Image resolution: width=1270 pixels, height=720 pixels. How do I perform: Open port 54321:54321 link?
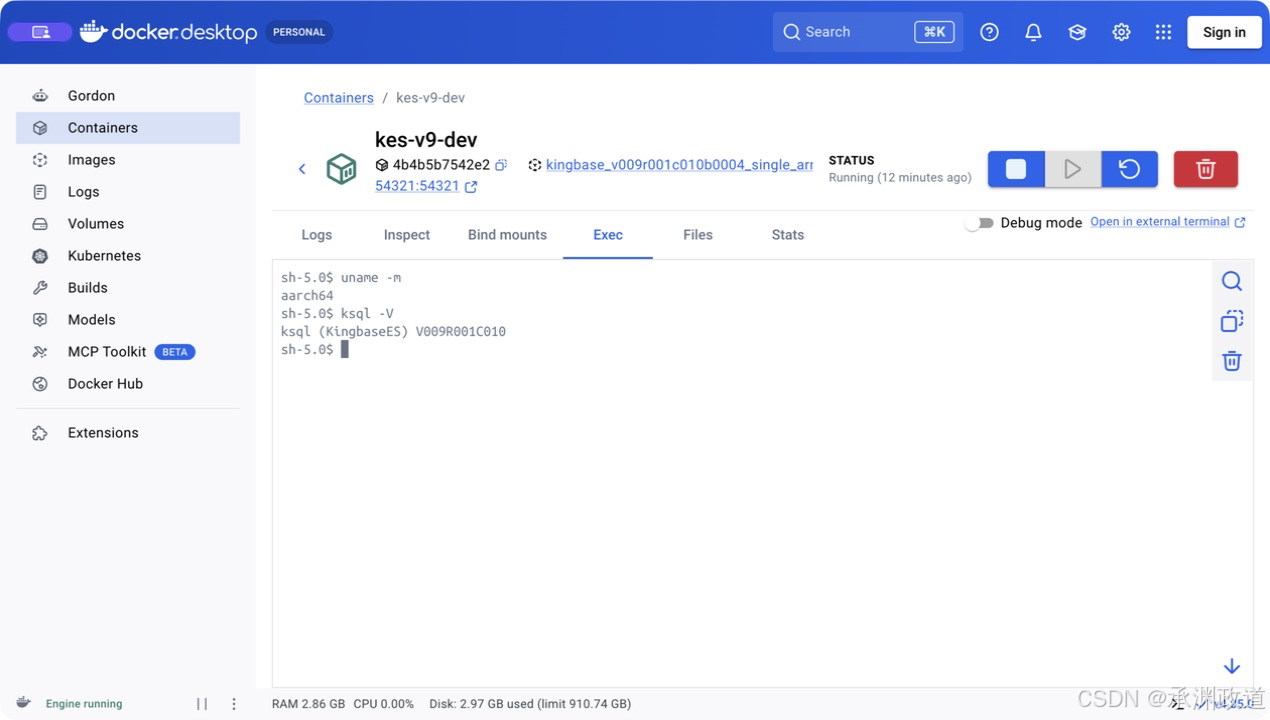coord(426,186)
